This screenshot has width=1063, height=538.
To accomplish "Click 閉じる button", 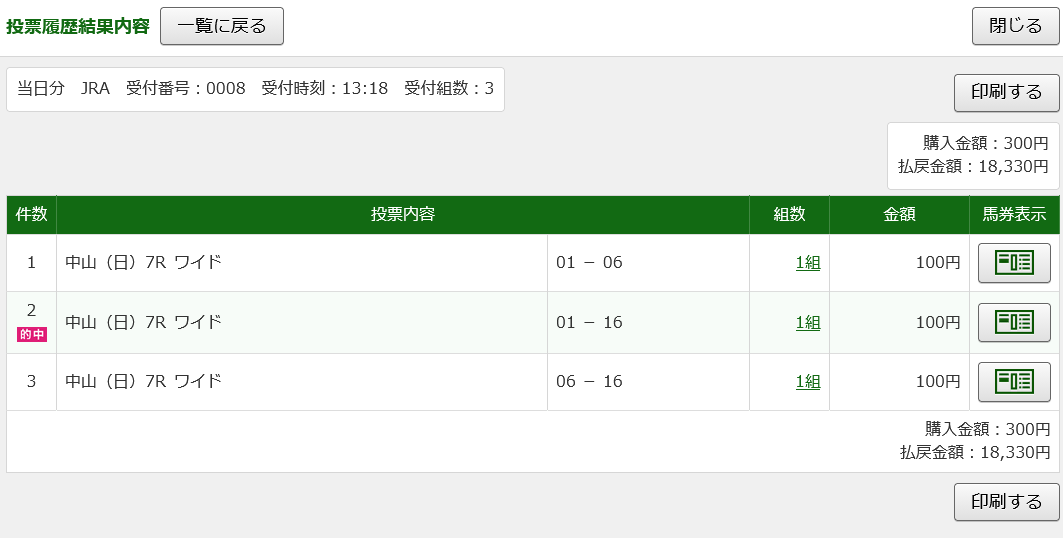I will [1015, 26].
